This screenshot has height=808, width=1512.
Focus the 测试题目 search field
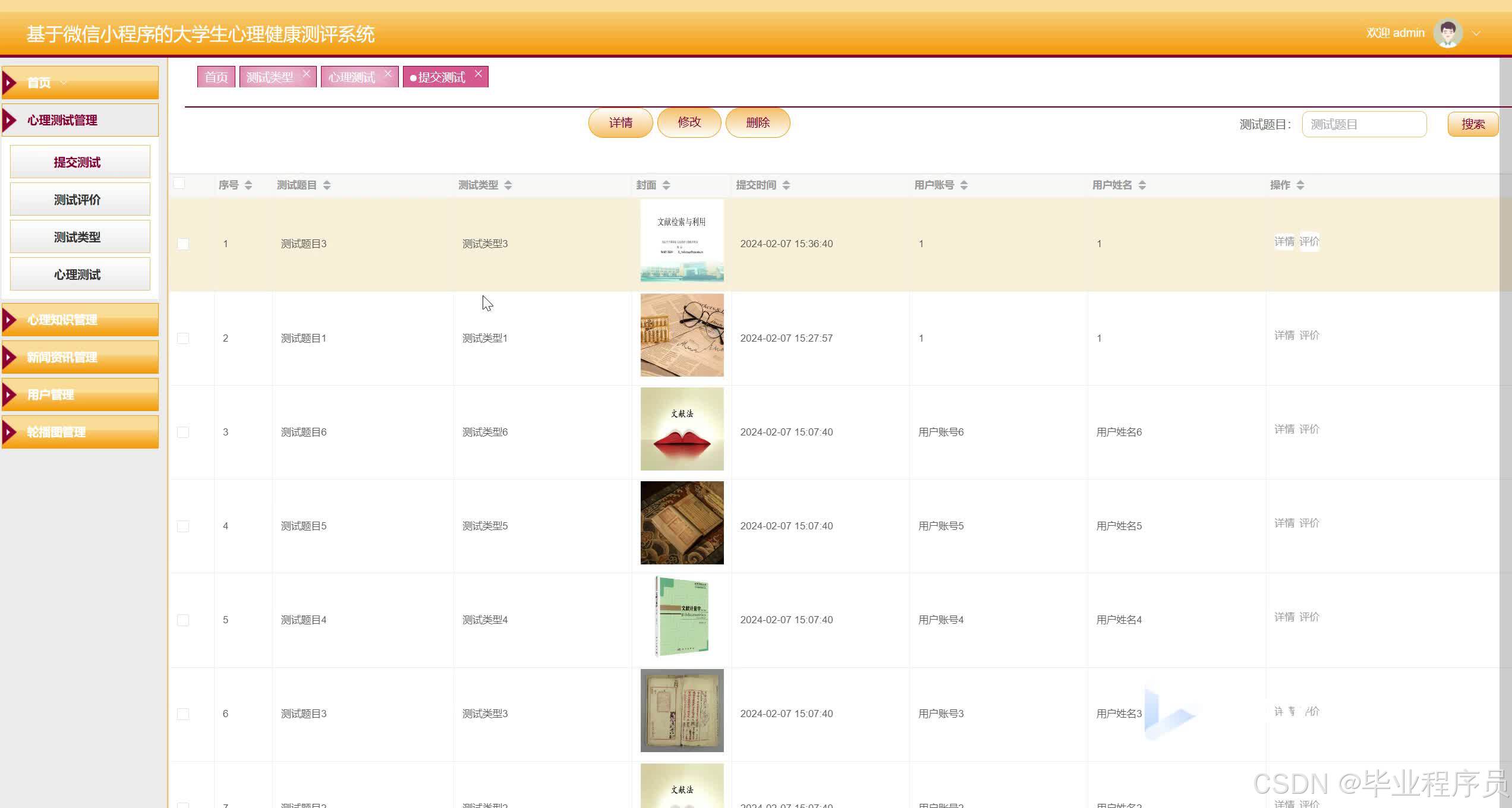click(x=1364, y=124)
